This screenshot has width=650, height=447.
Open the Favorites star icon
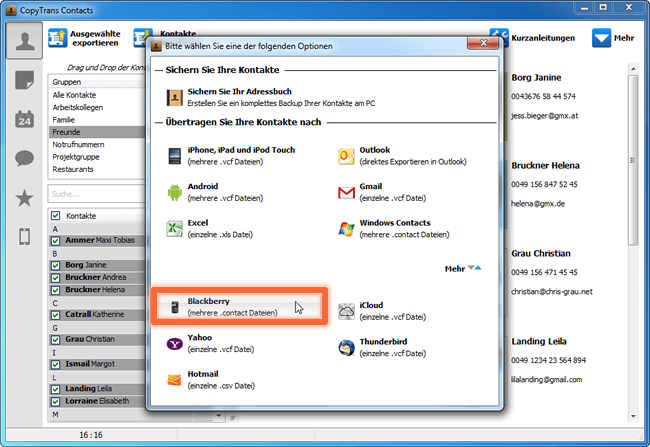[24, 198]
